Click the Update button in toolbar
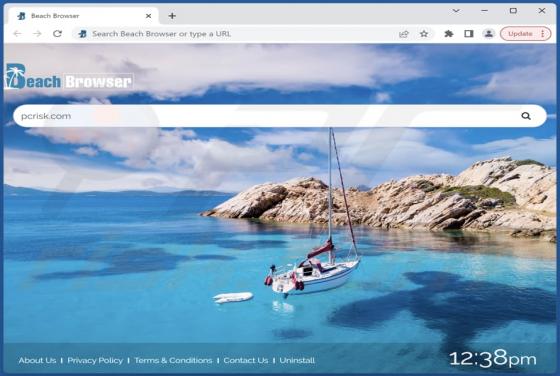Screen dimensions: 560x376 (x=520, y=34)
